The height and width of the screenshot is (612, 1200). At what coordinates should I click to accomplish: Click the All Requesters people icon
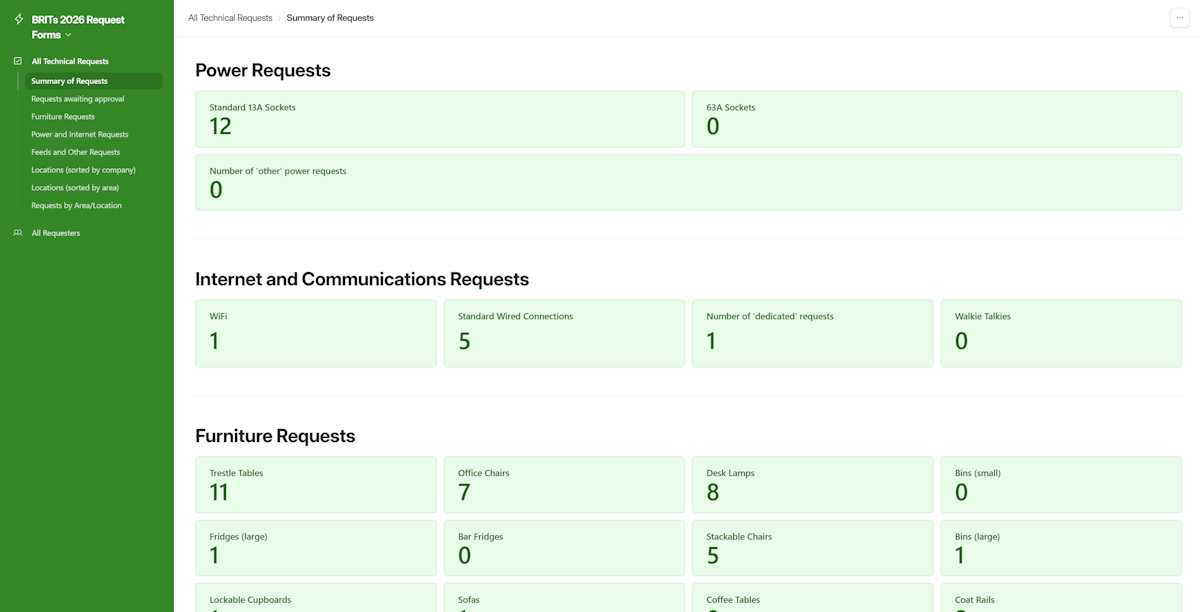pyautogui.click(x=18, y=233)
